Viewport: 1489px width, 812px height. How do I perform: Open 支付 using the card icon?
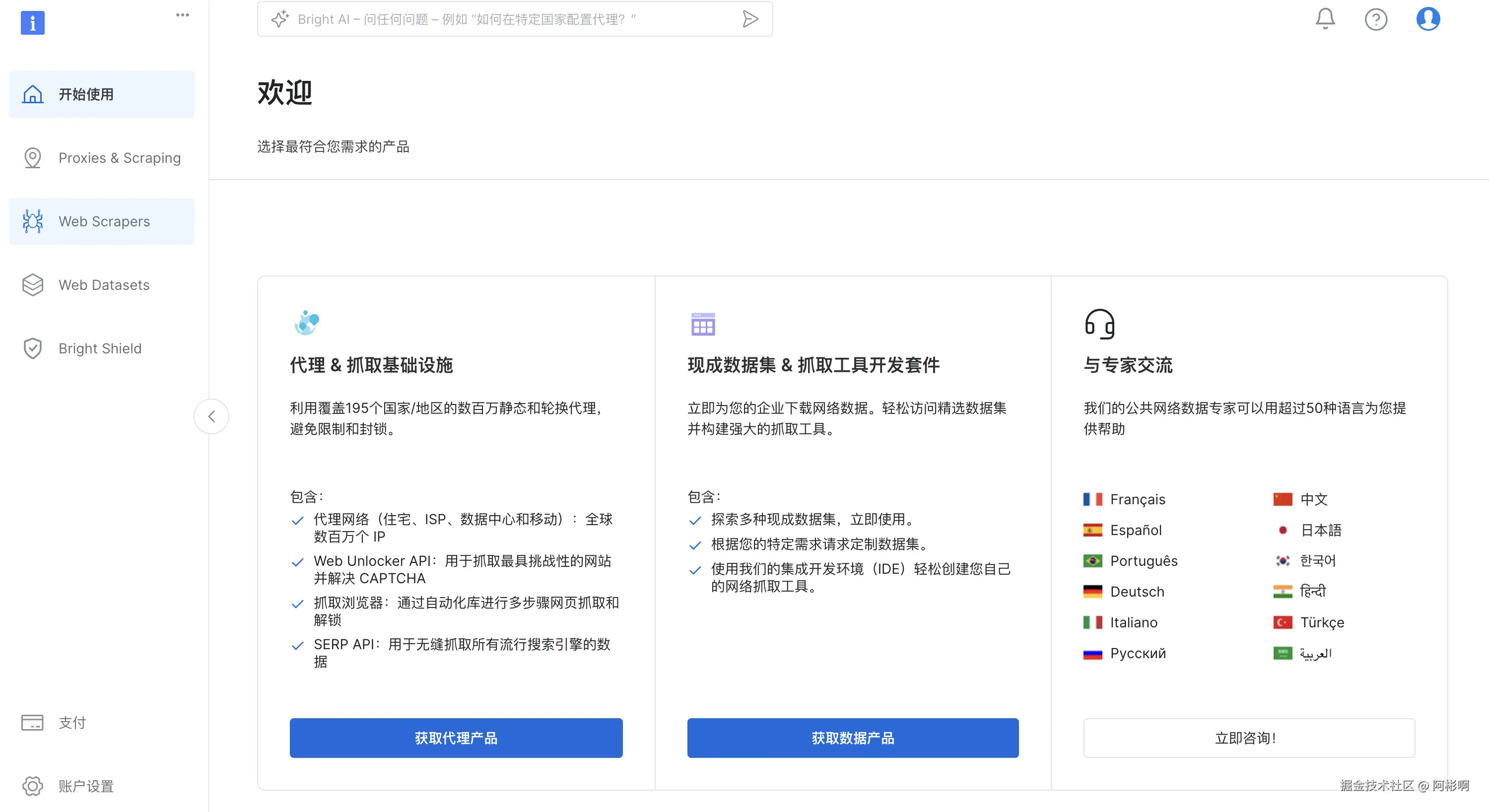pos(32,723)
